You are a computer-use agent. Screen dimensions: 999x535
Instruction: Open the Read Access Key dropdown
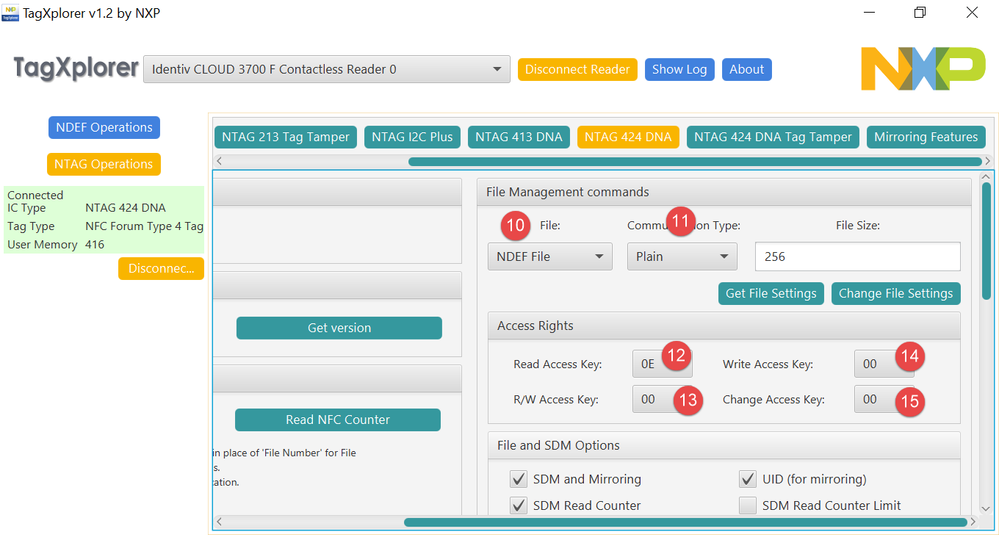point(662,364)
